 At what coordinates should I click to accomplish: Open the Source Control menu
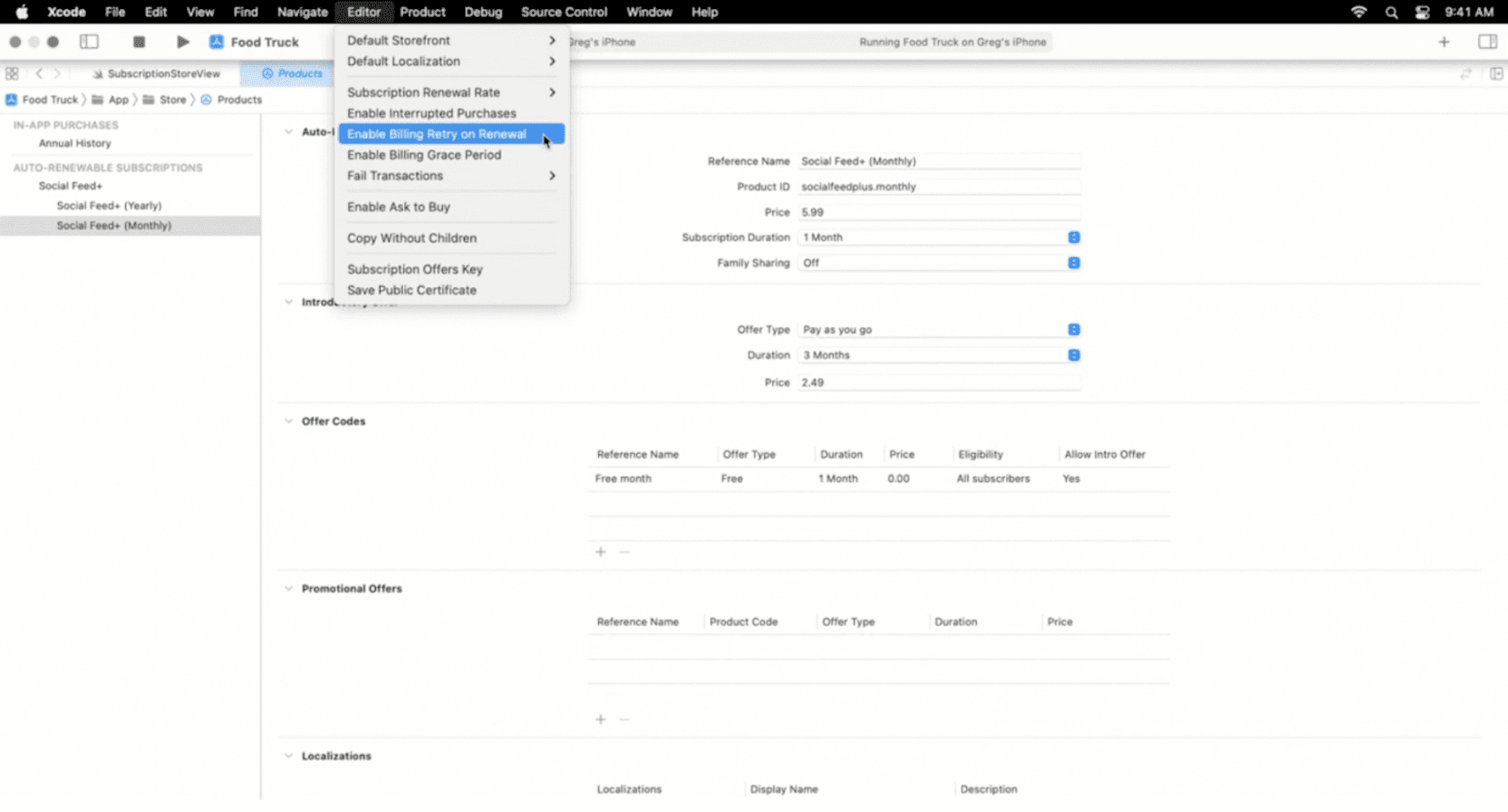pyautogui.click(x=564, y=12)
